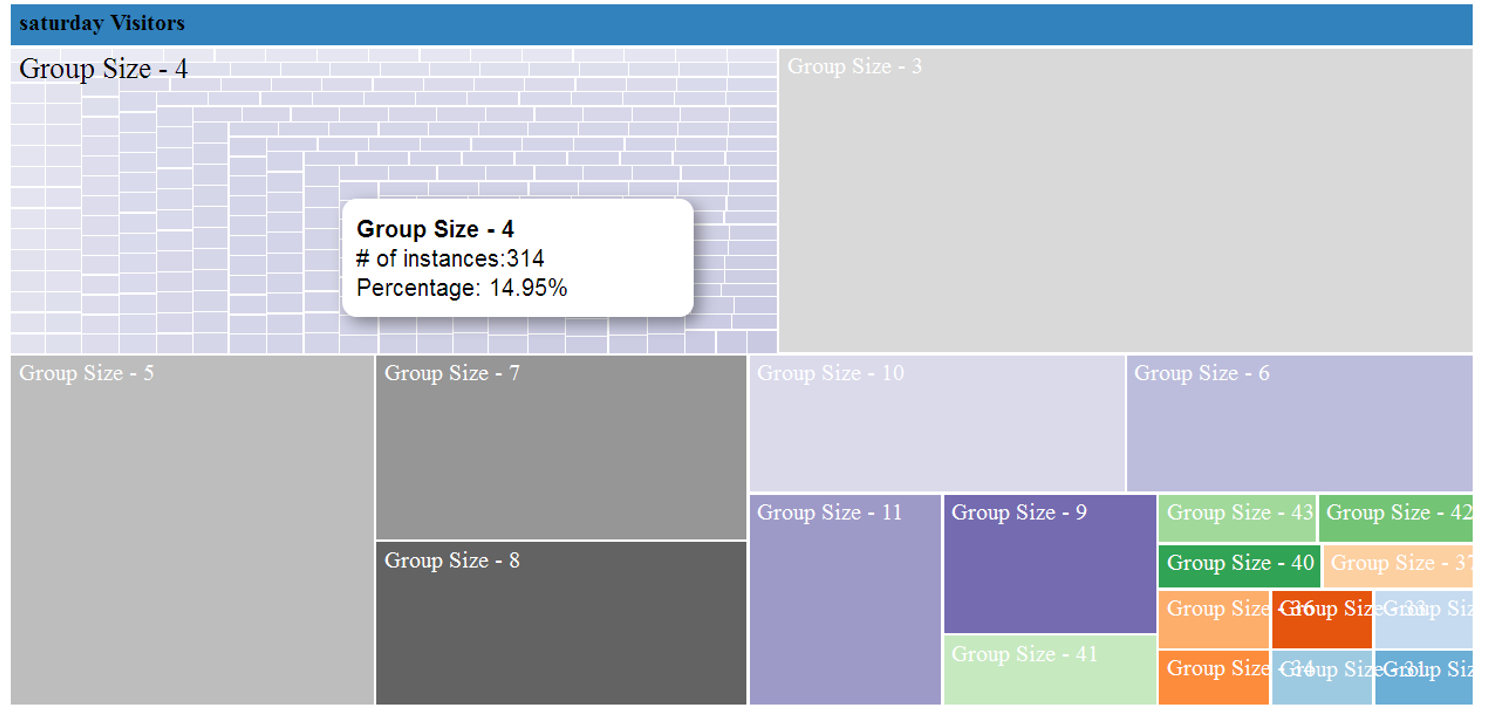Open the Group Size - 7 gray block
This screenshot has width=1485, height=715.
tap(561, 448)
